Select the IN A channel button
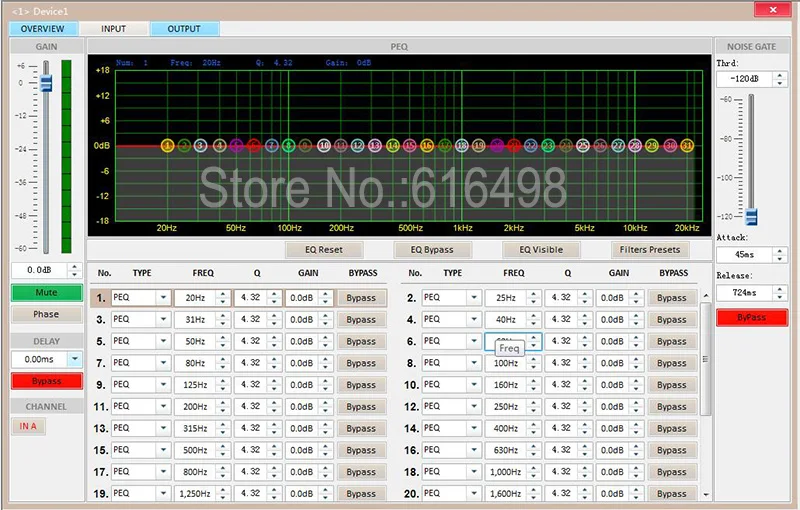Screen dimensions: 800x510 [x=28, y=426]
